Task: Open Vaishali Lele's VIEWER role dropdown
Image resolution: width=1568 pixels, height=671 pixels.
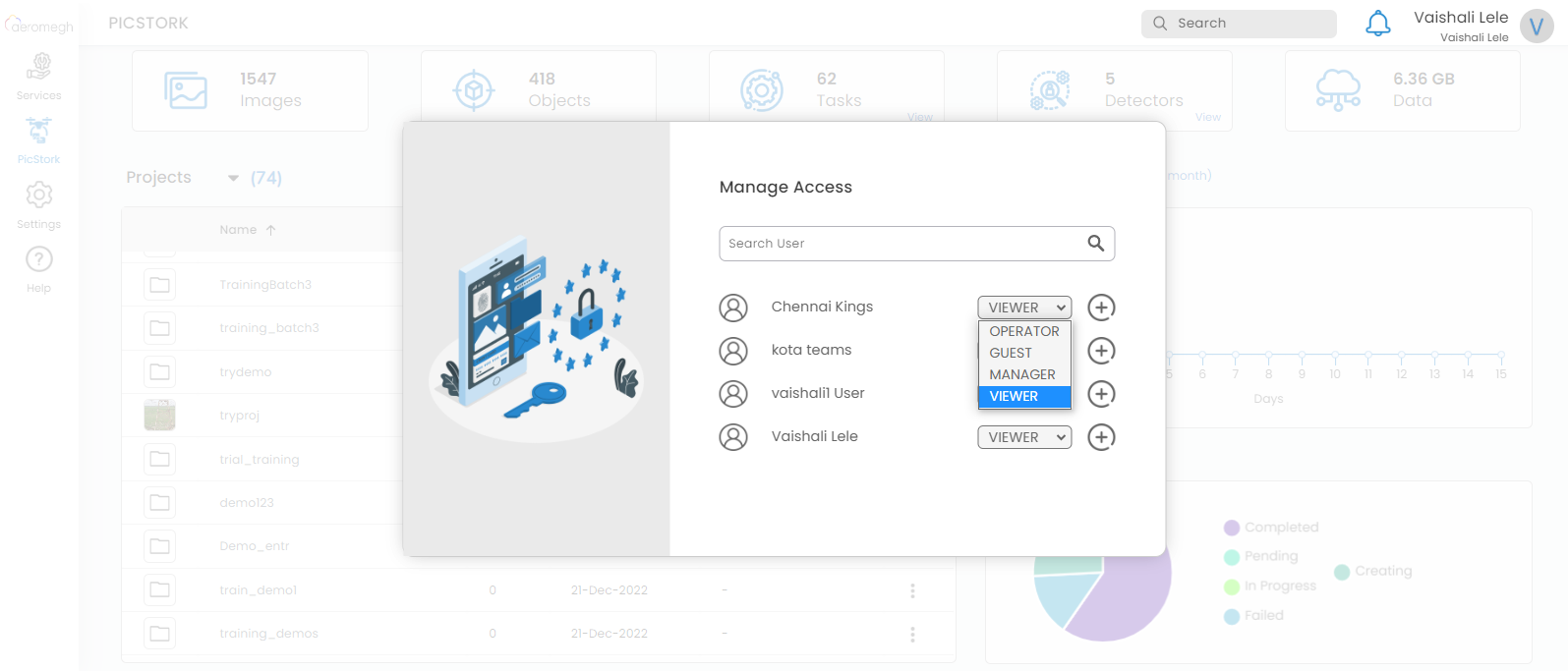Action: [x=1024, y=437]
